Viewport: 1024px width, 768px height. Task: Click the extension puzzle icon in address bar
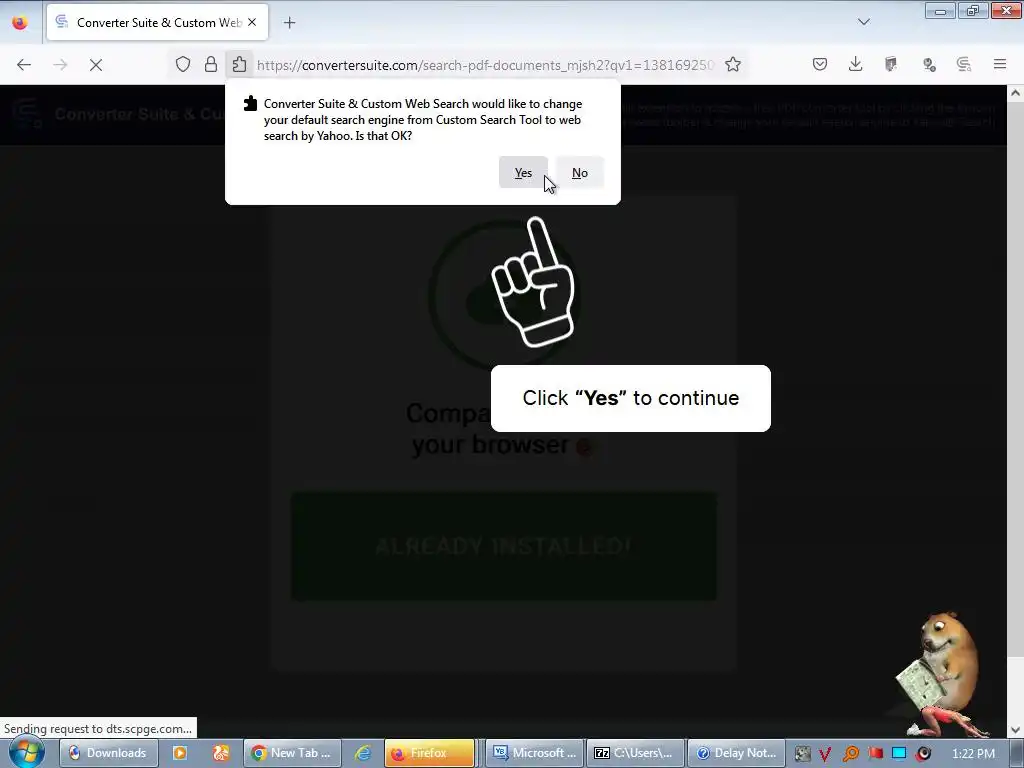point(240,64)
